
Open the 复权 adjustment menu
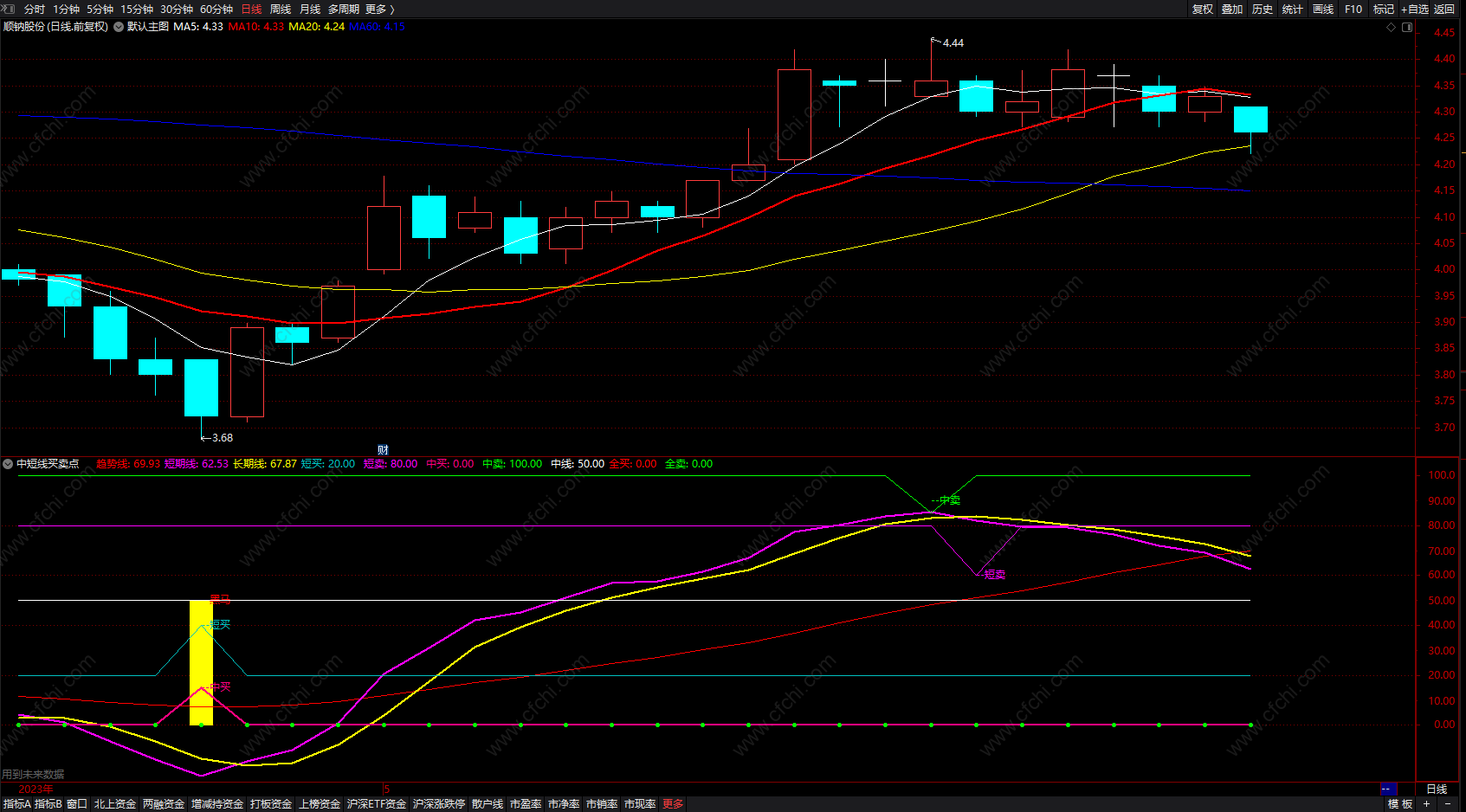[x=1202, y=10]
